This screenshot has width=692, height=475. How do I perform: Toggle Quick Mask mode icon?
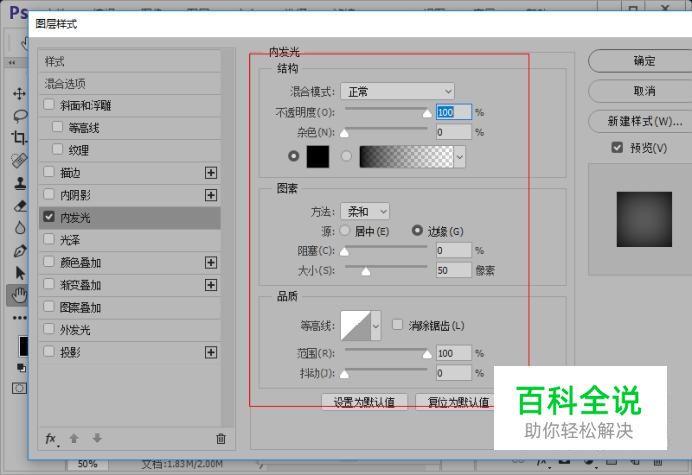coord(19,388)
